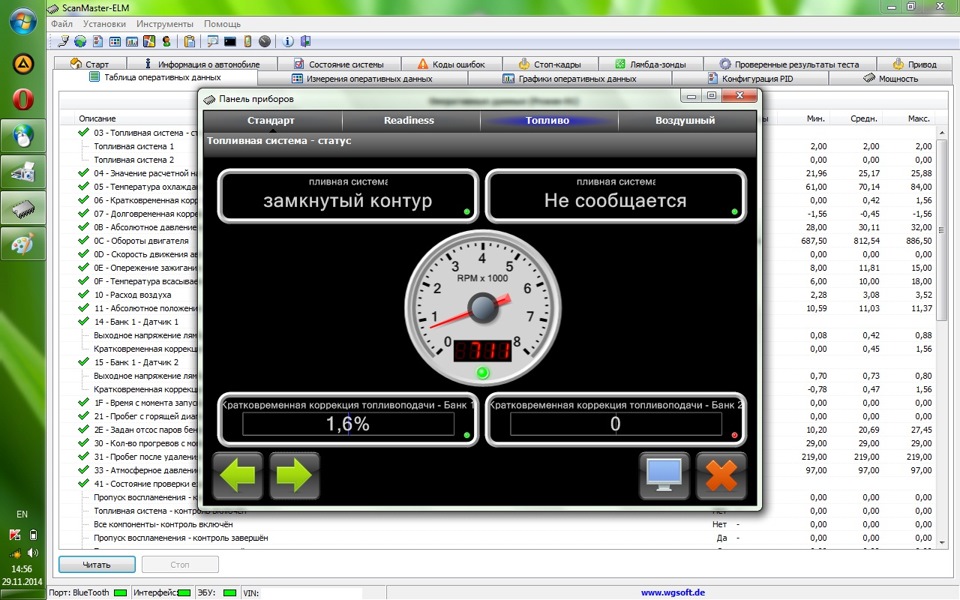This screenshot has height=600, width=960.
Task: Open the Стоп-кадры tab
Action: pos(550,64)
